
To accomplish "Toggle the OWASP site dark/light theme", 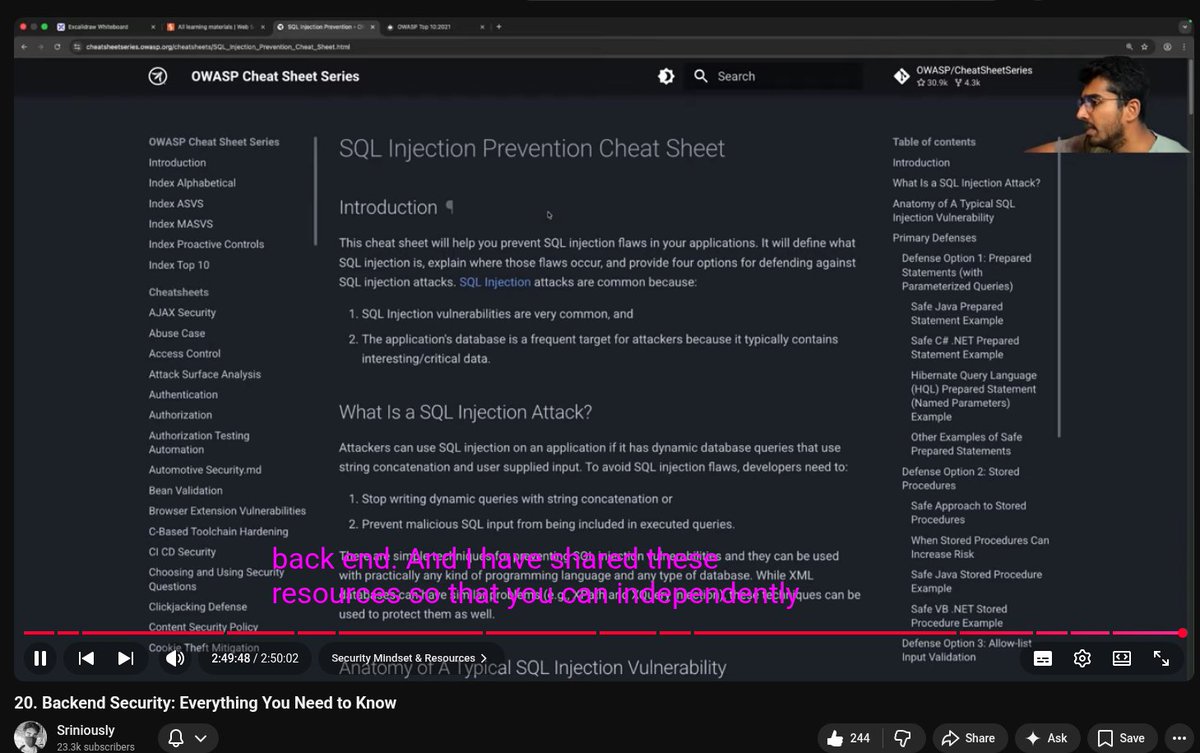I will 666,76.
